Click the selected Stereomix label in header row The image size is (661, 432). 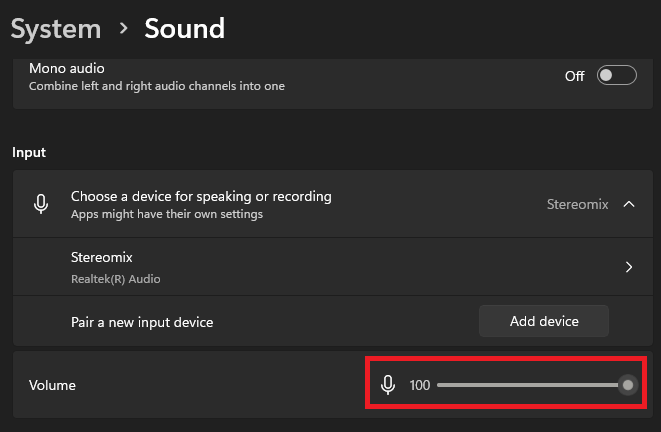click(577, 204)
